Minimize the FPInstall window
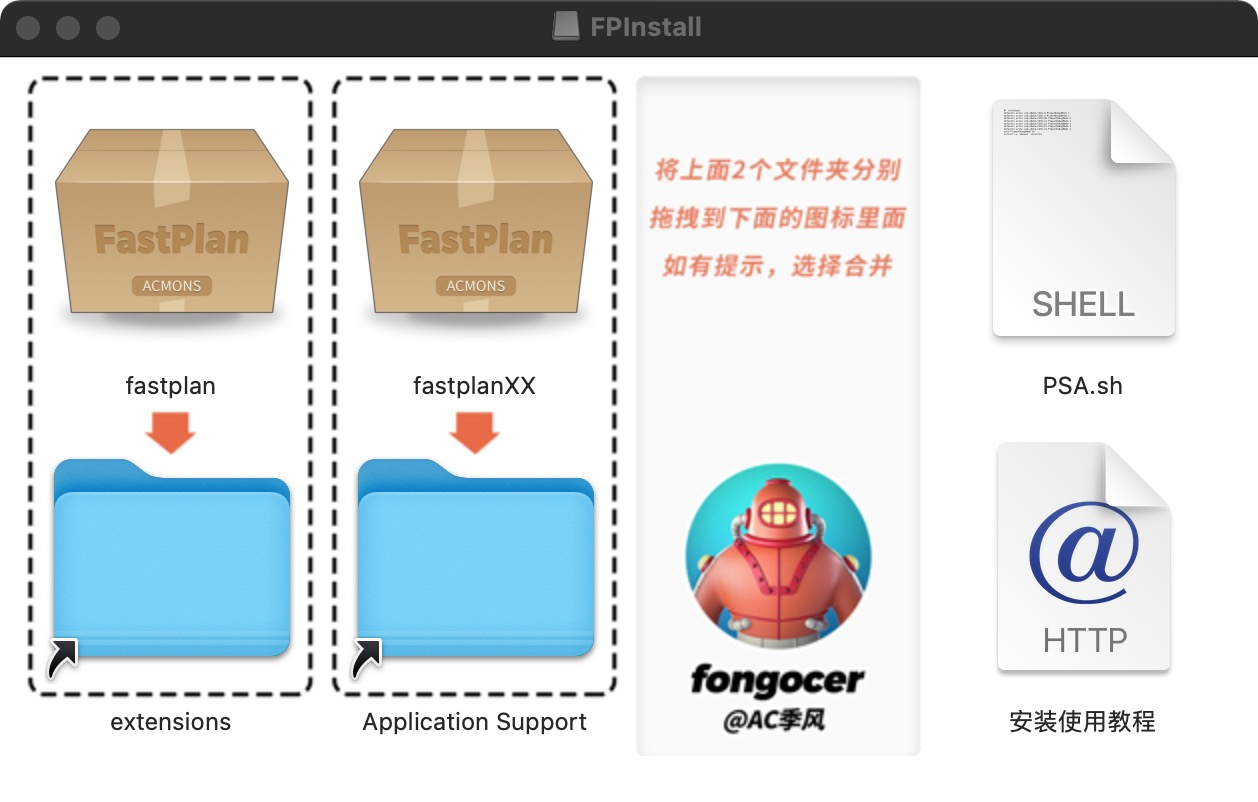Image resolution: width=1258 pixels, height=802 pixels. coord(68,27)
